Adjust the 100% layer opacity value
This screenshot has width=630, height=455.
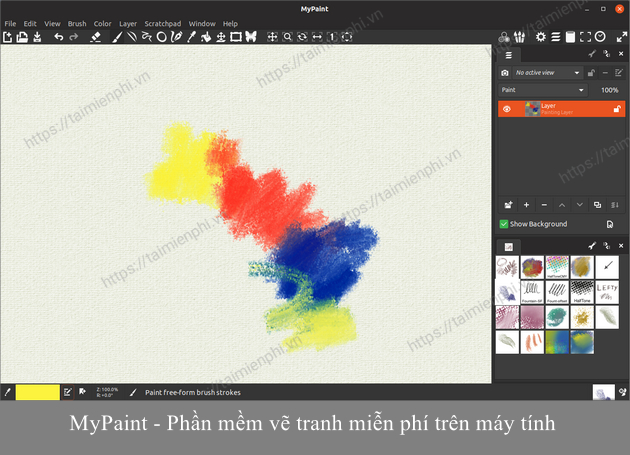coord(609,90)
